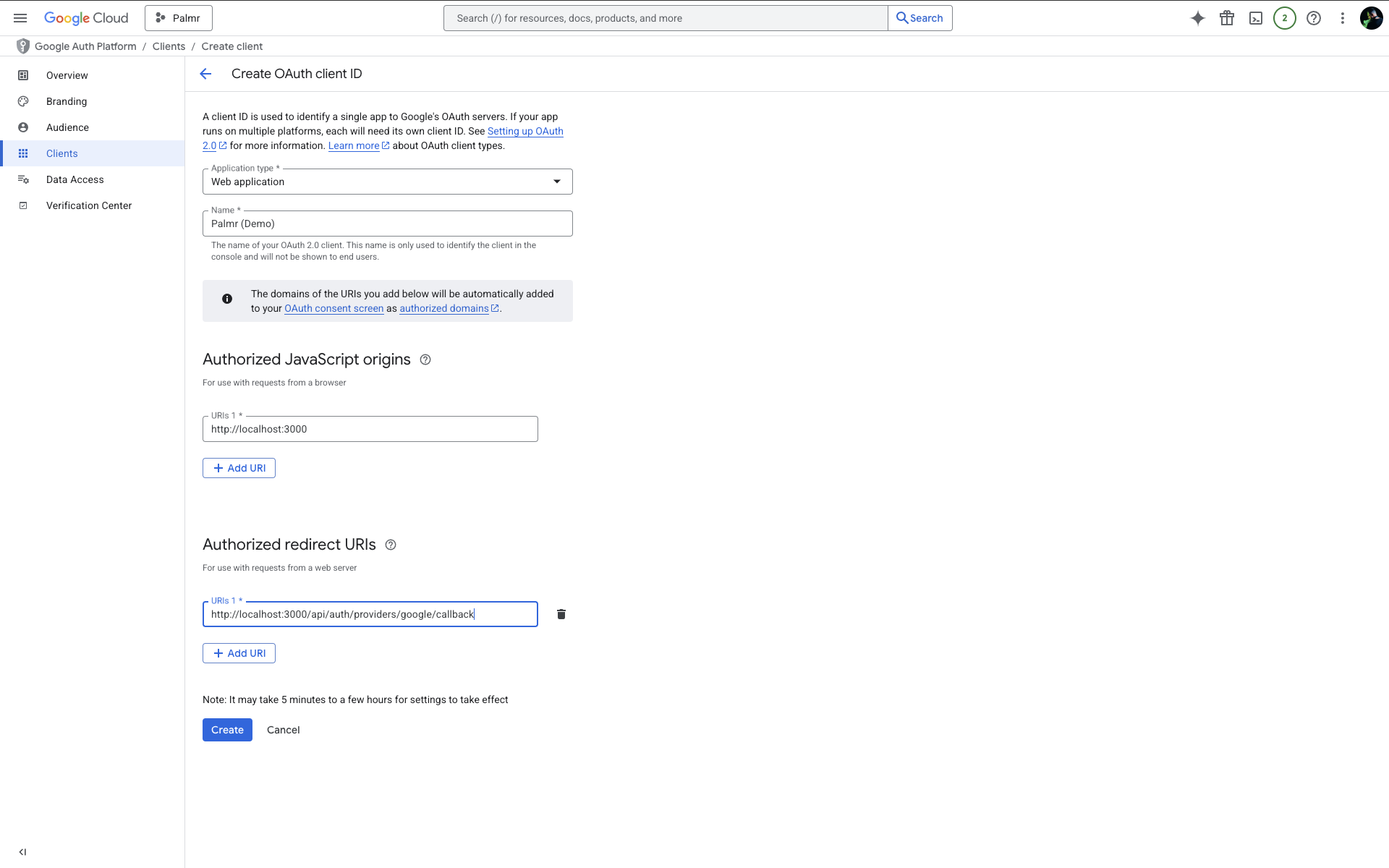Open the Gemini AI assistant sparkle icon
This screenshot has height=868, width=1389.
coord(1198,18)
